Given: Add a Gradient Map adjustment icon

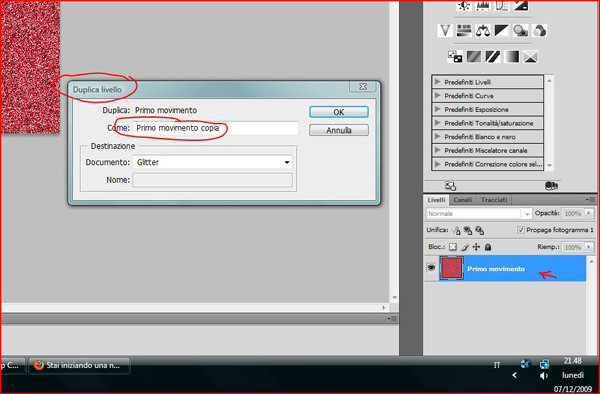Looking at the screenshot, I should [x=512, y=57].
